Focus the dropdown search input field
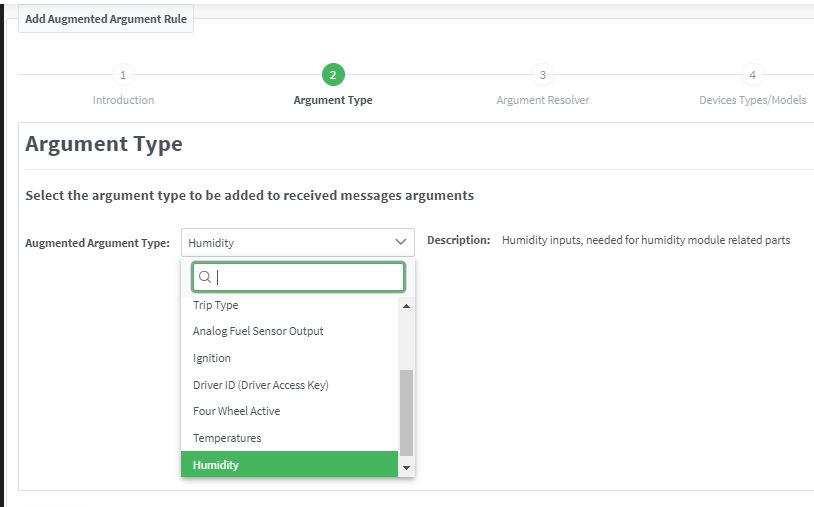Viewport: 814px width, 507px height. (x=298, y=277)
